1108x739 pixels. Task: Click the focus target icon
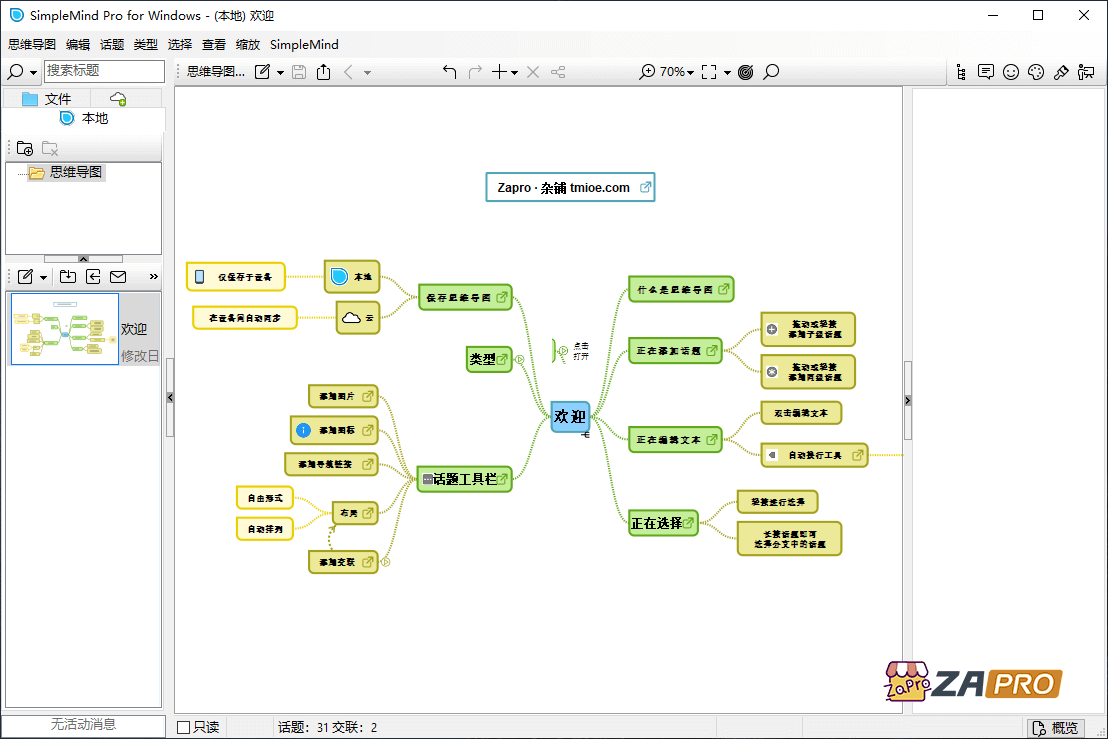pos(745,72)
